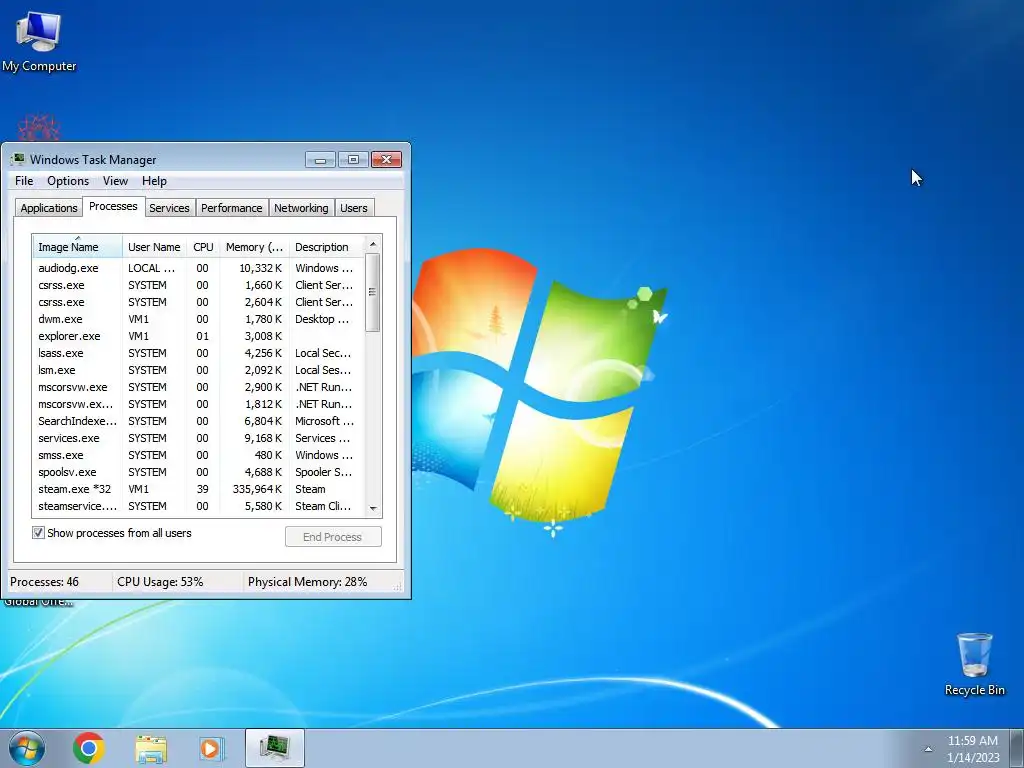Uncheck Show processes from all users

[39, 533]
